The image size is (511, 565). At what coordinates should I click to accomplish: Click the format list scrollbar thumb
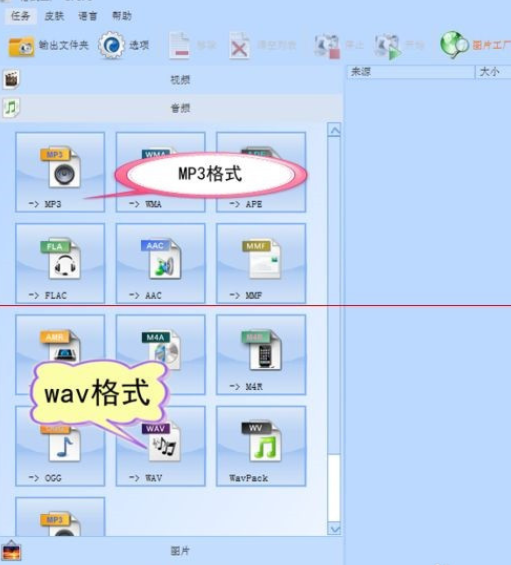coord(334,488)
